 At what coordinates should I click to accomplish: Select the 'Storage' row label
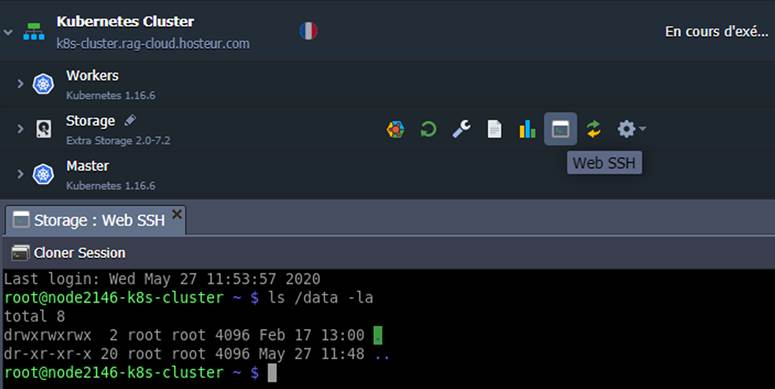(90, 121)
